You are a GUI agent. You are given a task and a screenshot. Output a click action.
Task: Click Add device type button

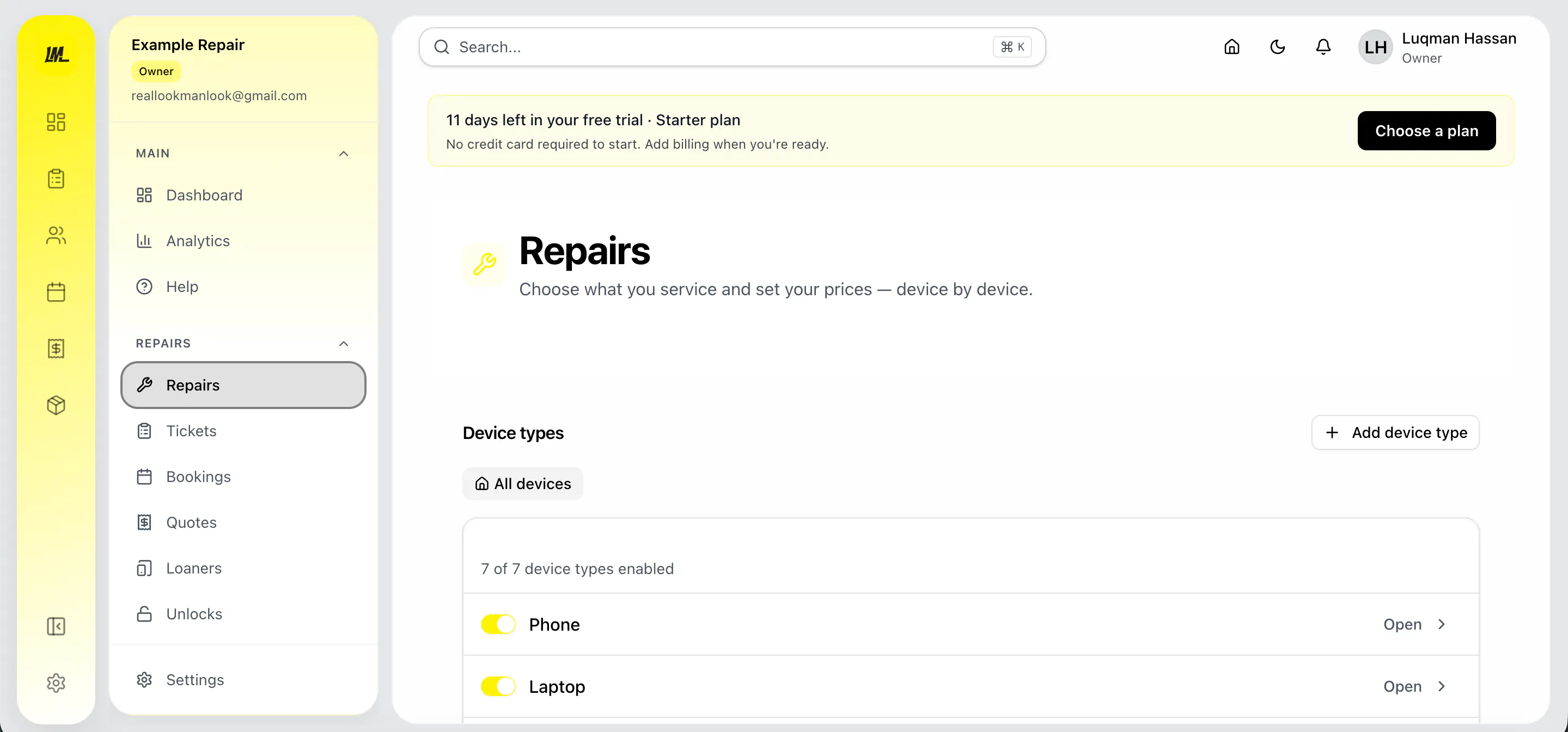(x=1395, y=432)
